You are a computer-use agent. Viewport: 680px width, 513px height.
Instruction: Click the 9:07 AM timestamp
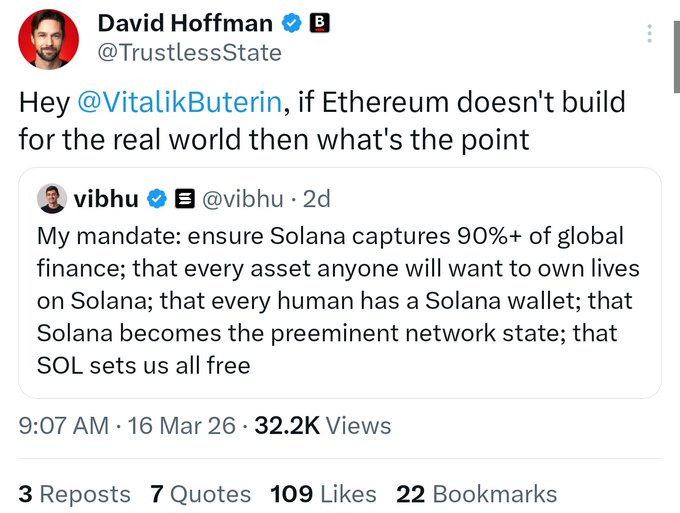[64, 426]
